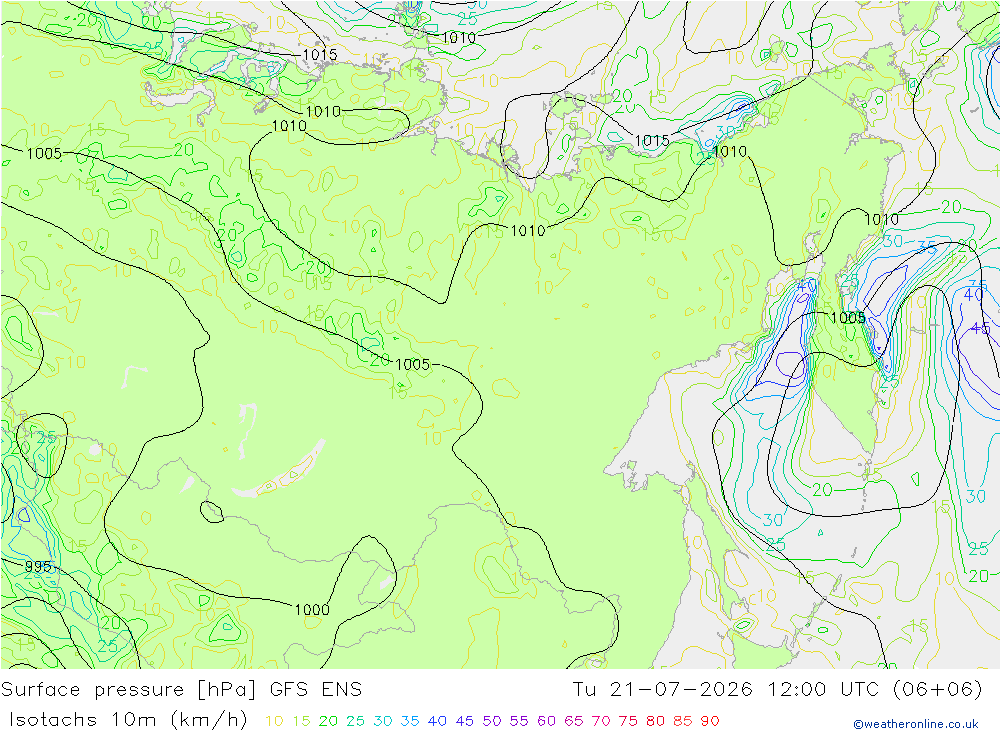Open the ©weatheronline.co.uk credit link

916,724
